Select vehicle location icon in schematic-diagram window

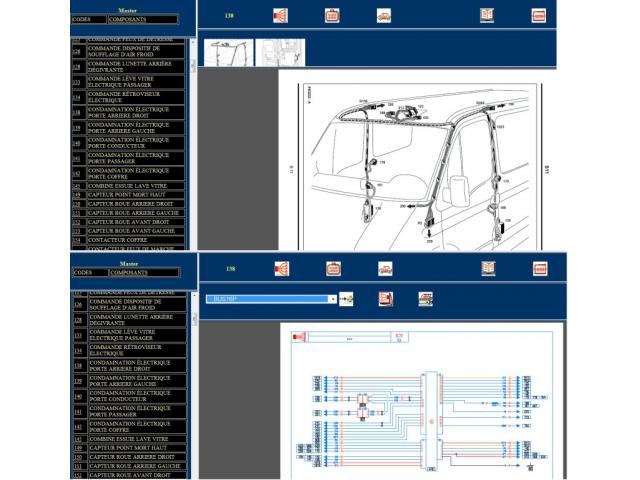[385, 269]
